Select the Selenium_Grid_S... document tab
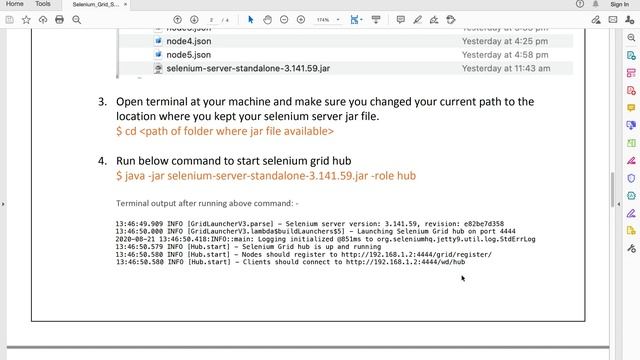Viewport: 640px width, 360px height. [96, 4]
